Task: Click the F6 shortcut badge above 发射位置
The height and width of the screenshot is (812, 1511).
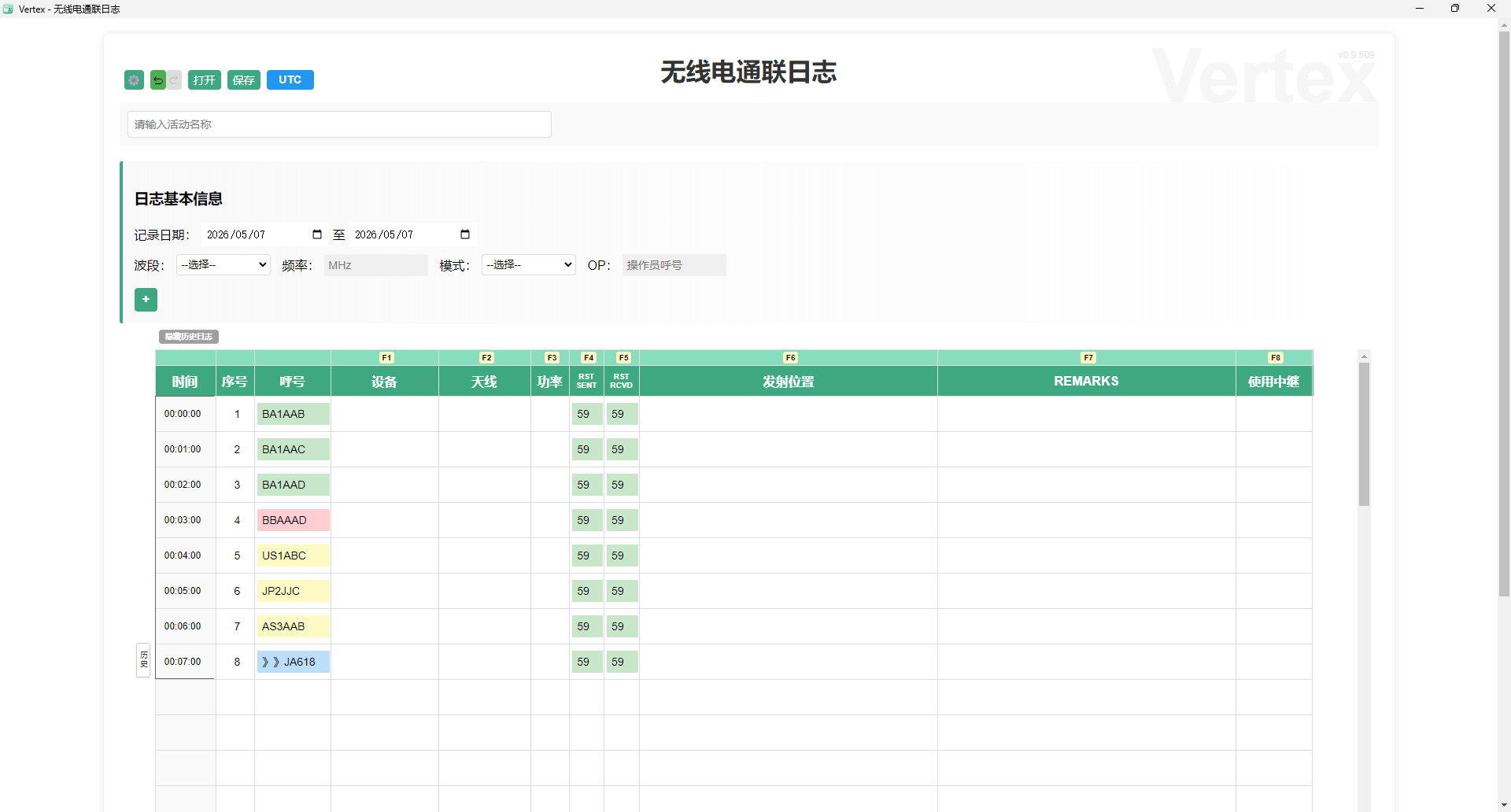Action: tap(790, 358)
